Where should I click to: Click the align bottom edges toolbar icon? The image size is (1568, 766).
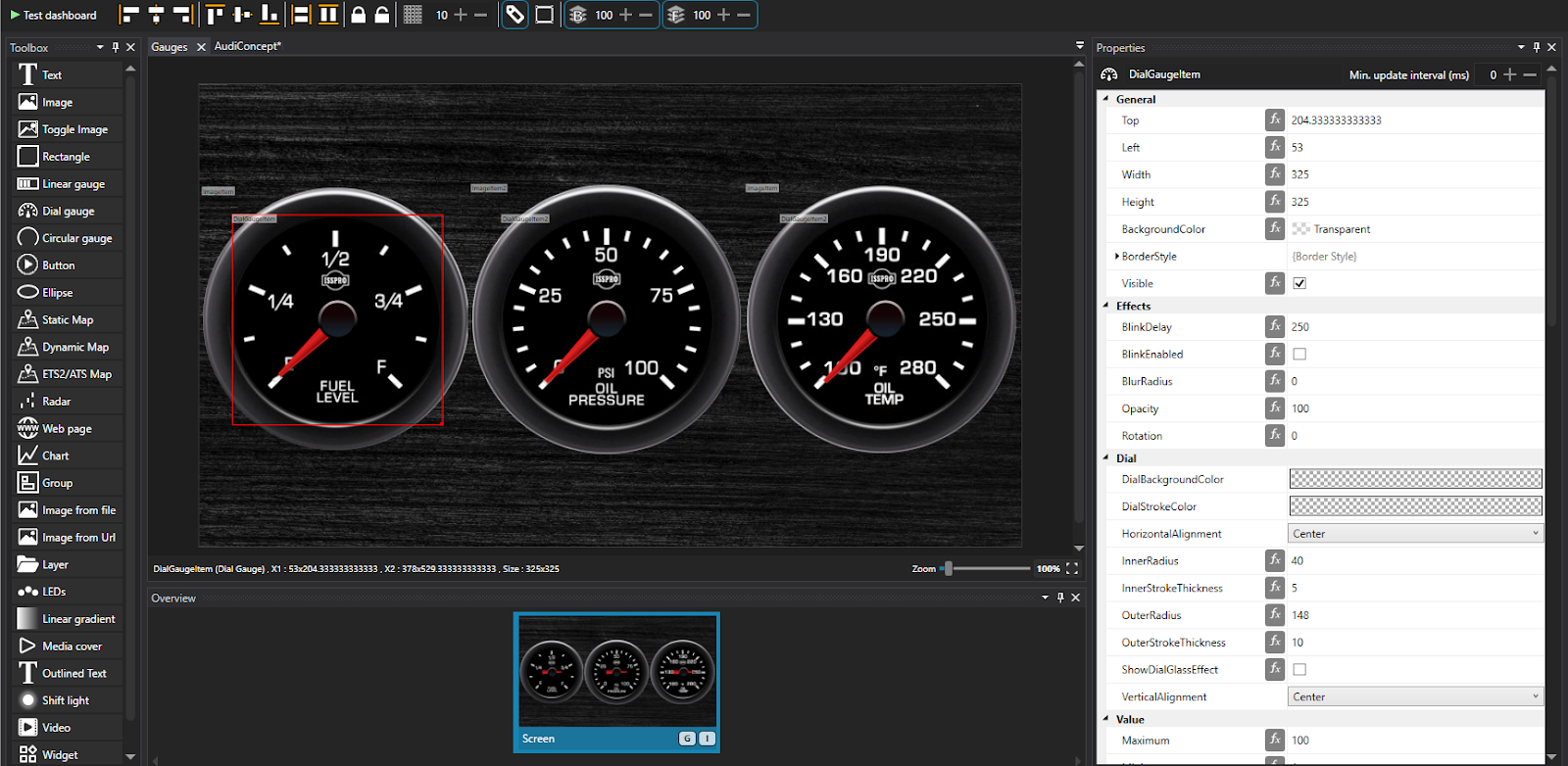click(269, 15)
